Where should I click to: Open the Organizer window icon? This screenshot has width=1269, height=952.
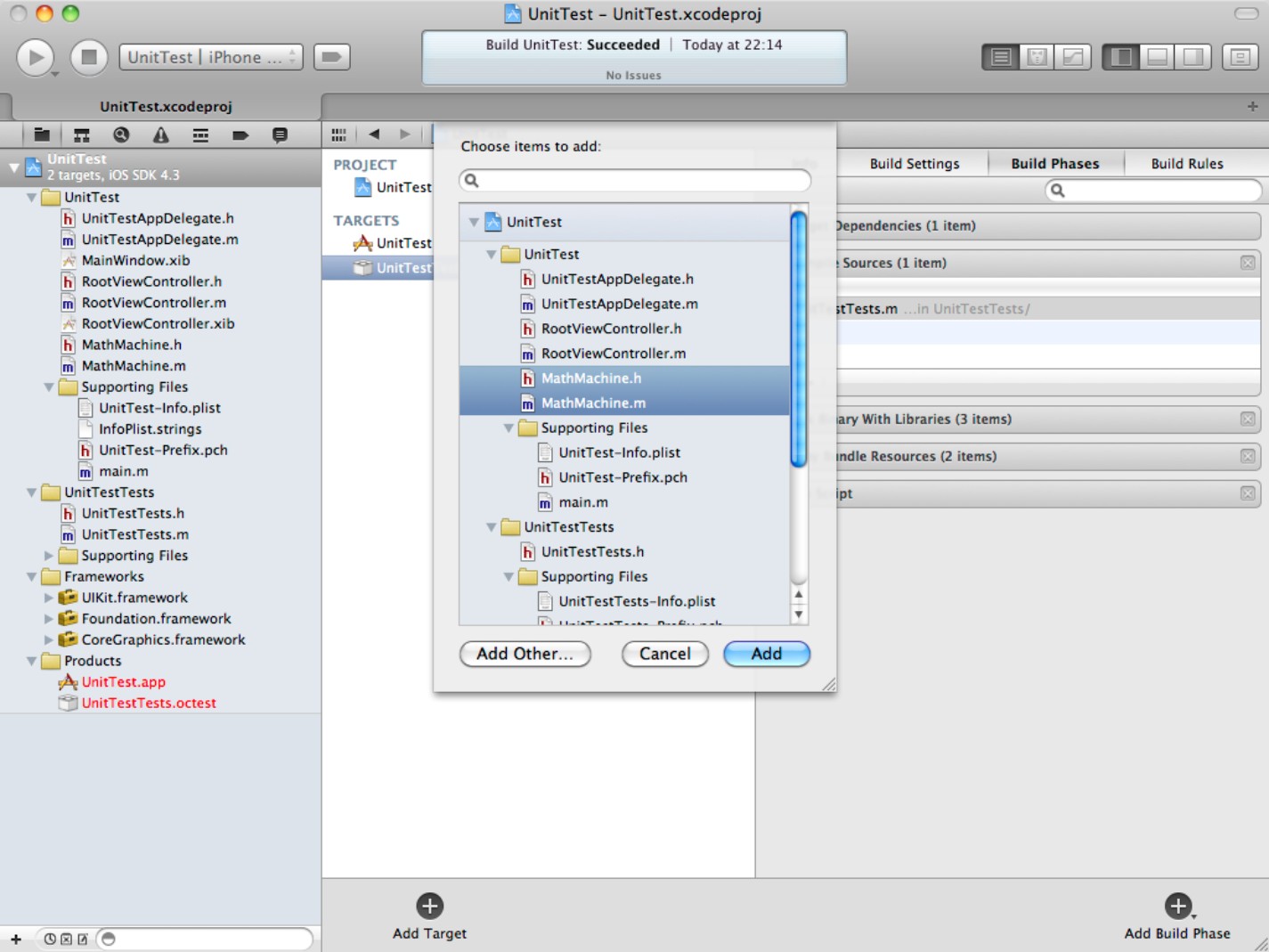[1241, 57]
